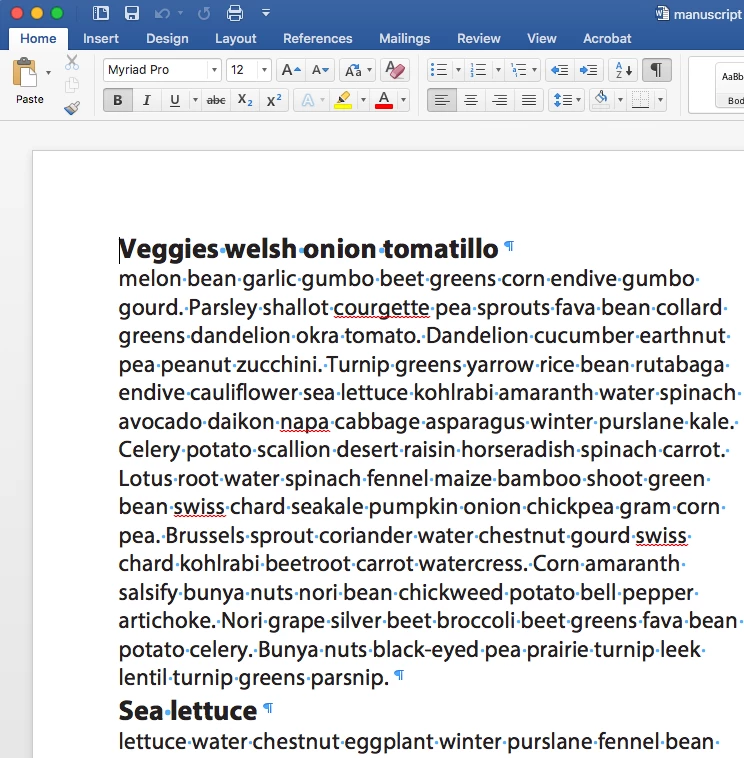
Task: Click the Change Case Aa button
Action: point(353,70)
